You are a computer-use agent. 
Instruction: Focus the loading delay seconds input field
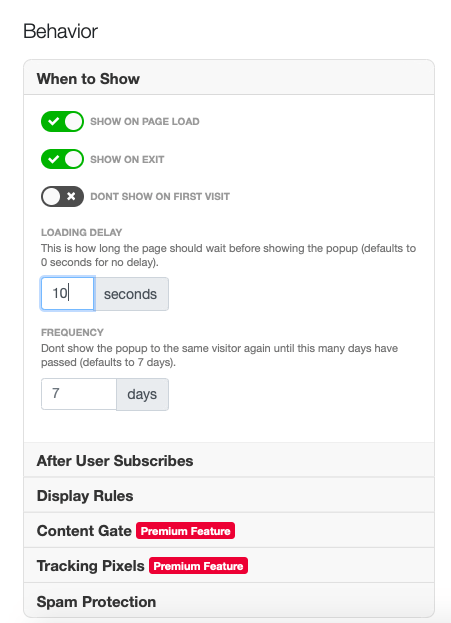(68, 294)
